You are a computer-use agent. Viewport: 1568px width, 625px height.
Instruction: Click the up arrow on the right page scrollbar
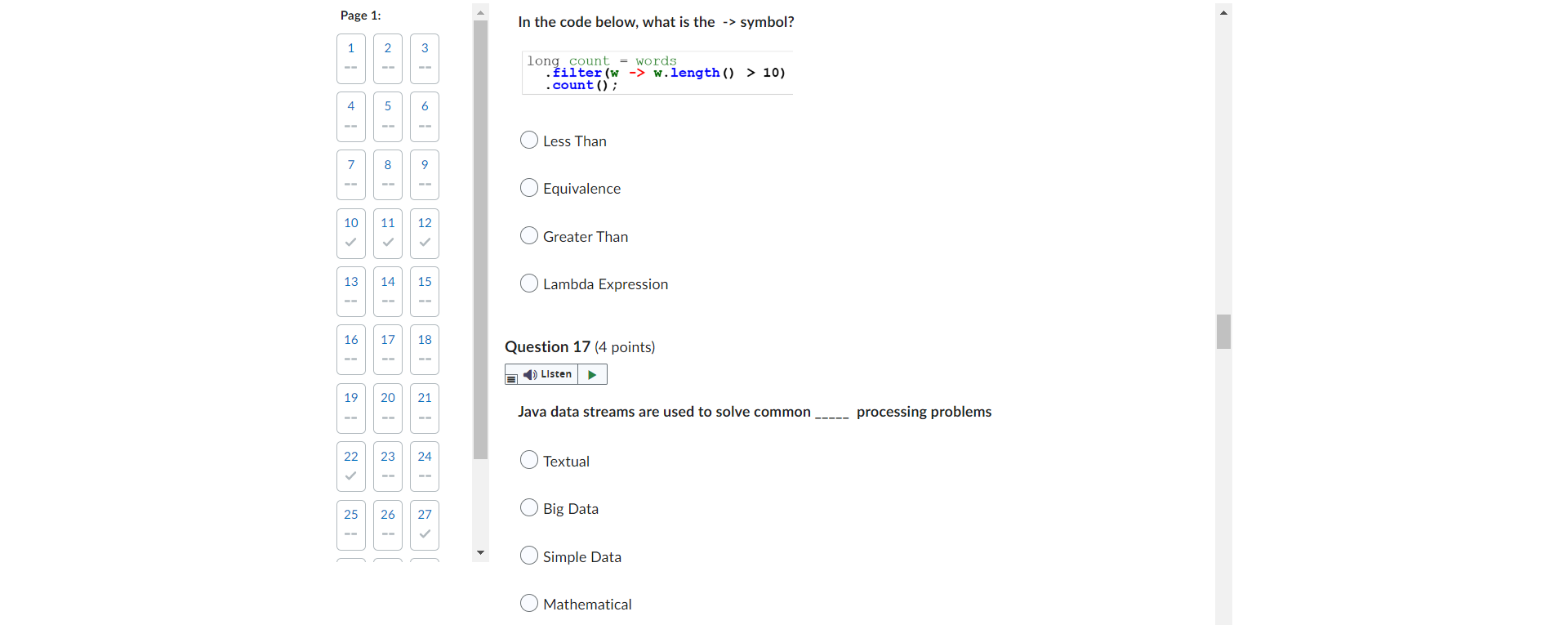tap(1223, 12)
